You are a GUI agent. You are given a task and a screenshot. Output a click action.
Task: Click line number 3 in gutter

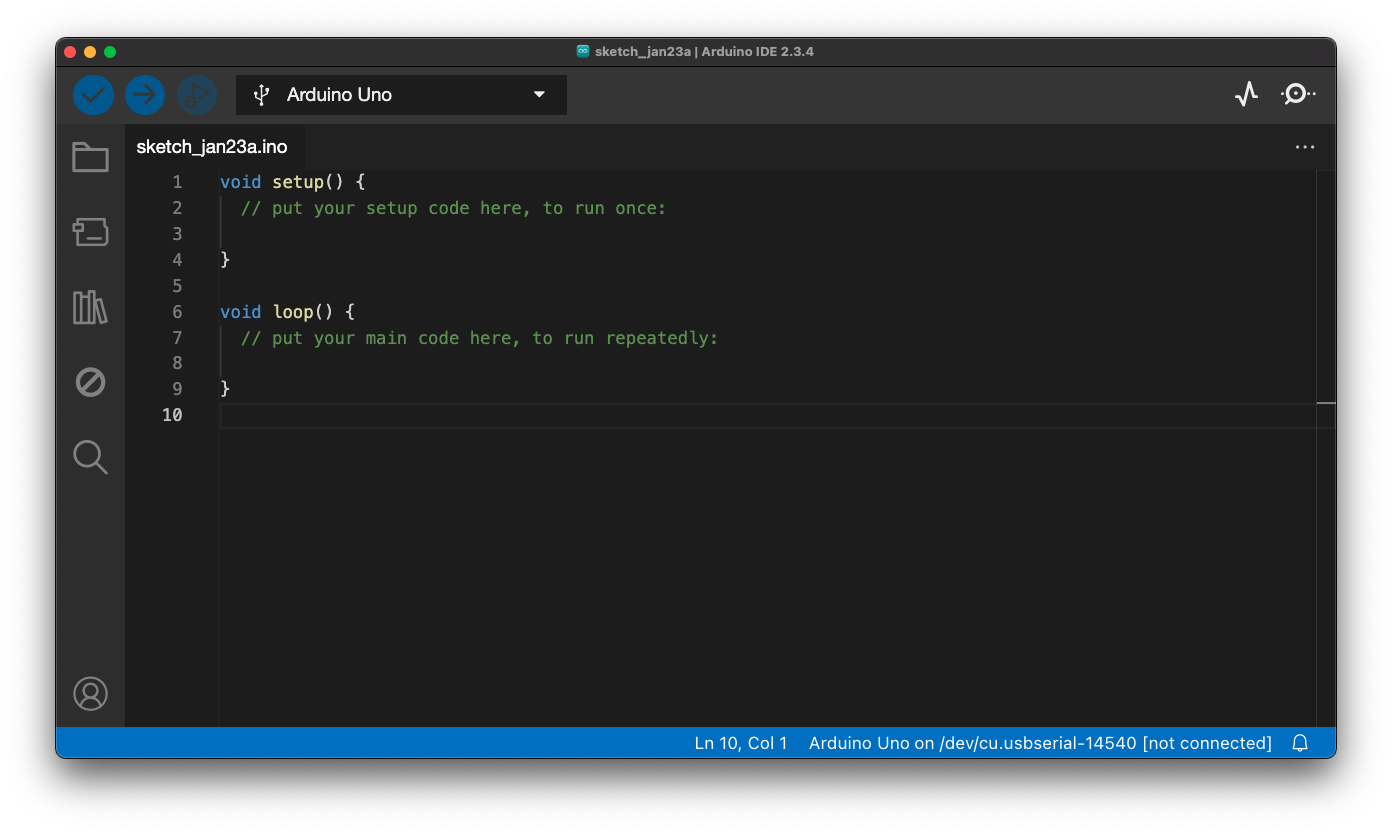tap(177, 234)
